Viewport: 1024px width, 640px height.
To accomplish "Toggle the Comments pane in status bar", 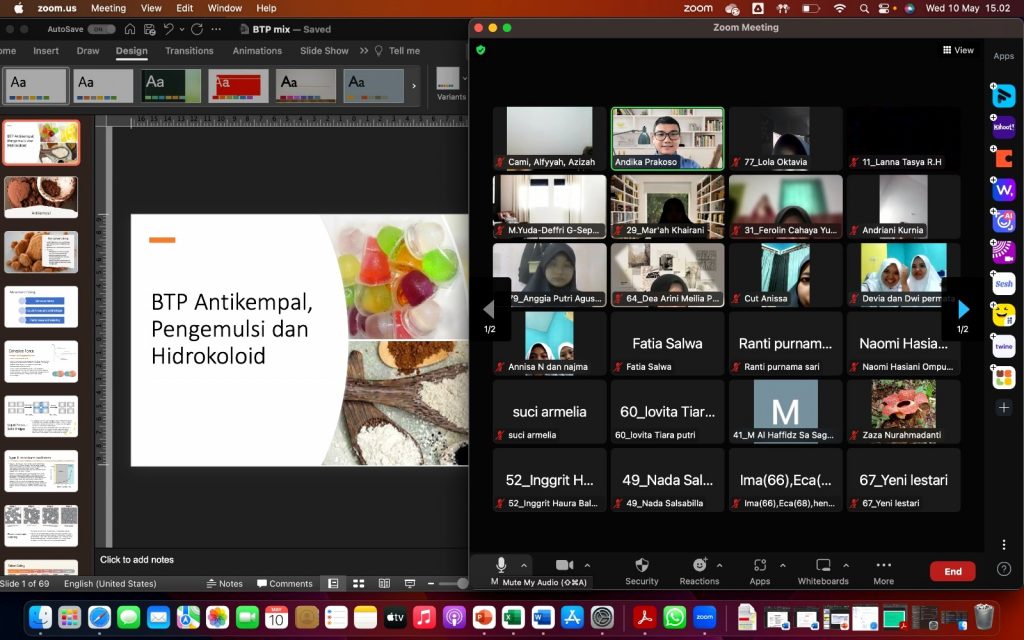I will [285, 583].
